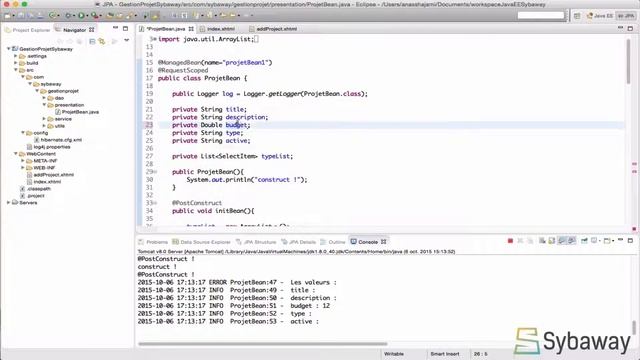Click 'budget : 12' console log line
The image size is (640, 360).
point(233,306)
